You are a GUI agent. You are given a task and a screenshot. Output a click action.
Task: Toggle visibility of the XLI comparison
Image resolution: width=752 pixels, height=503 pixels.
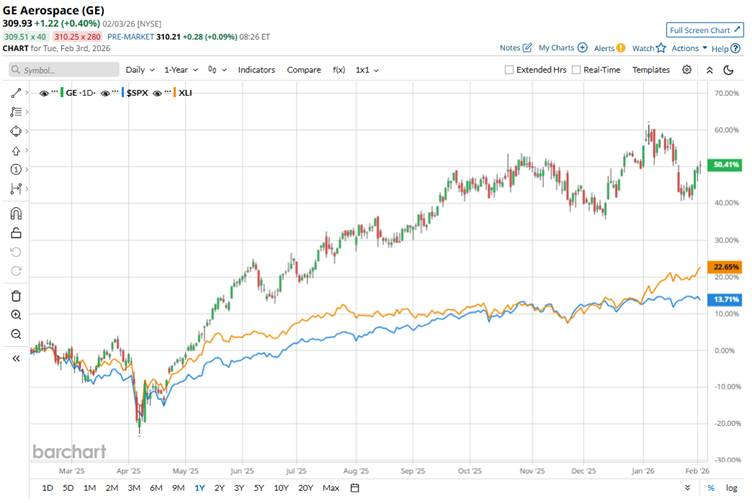tap(159, 92)
